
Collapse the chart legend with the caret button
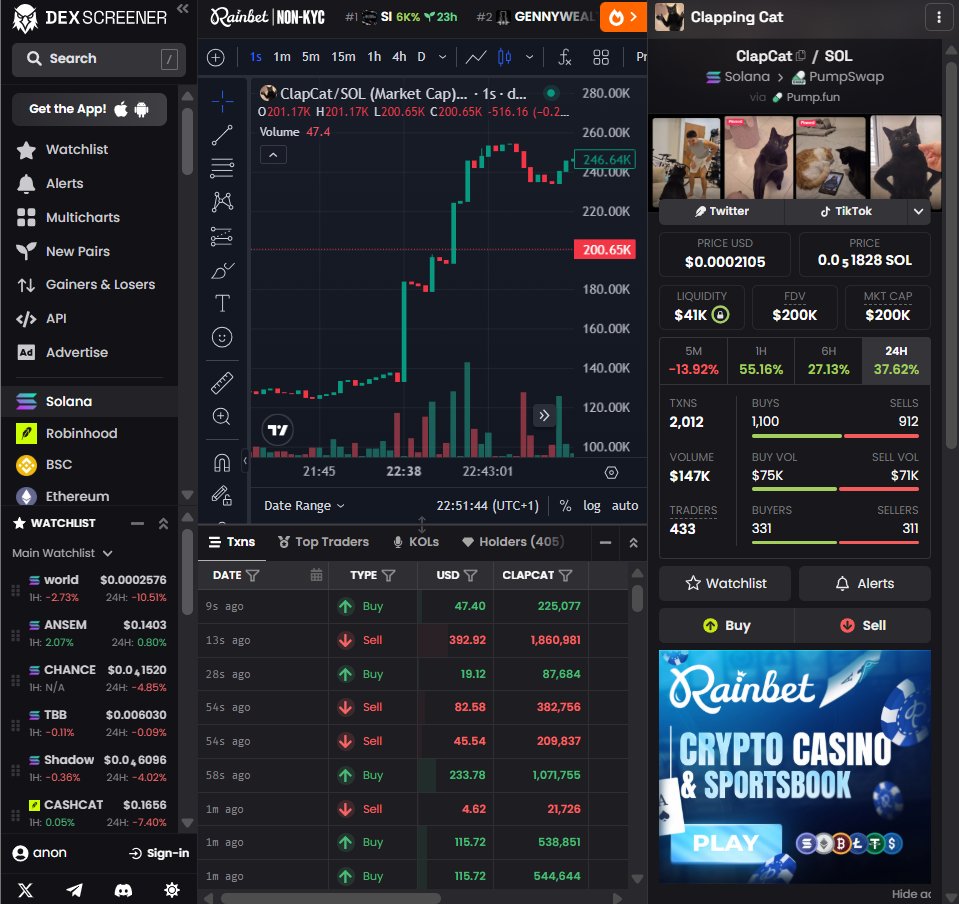point(273,155)
